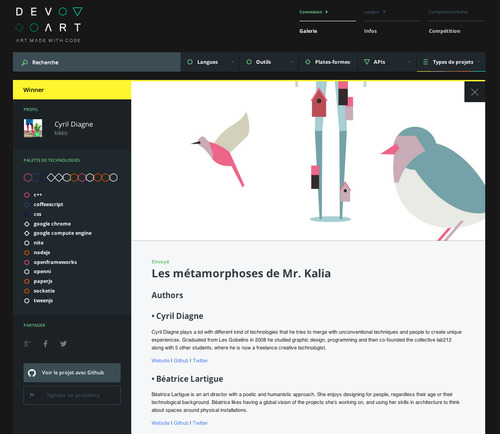Select the openframeworks technology marker
The image size is (500, 434).
27,262
